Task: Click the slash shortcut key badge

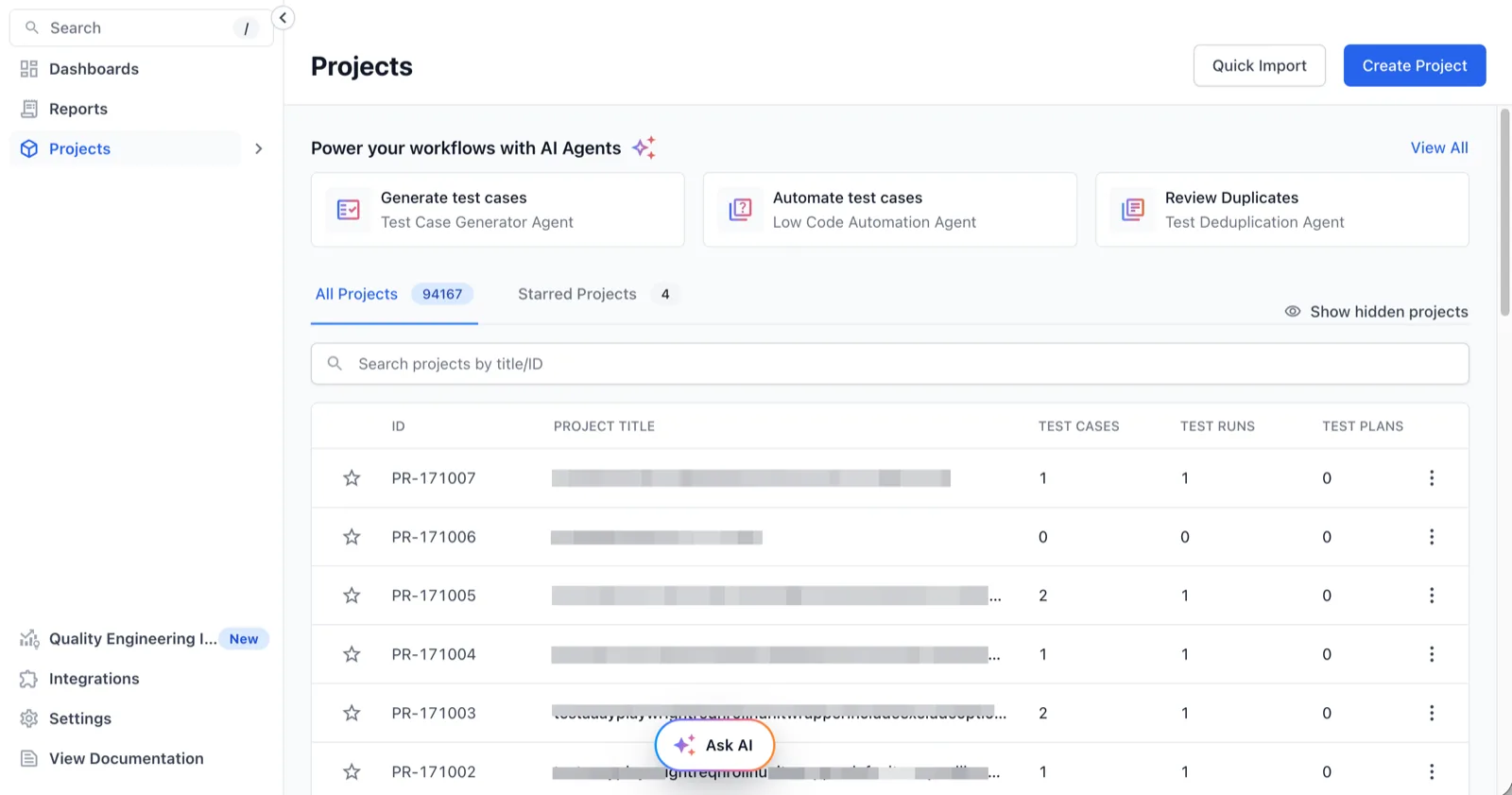Action: (x=246, y=28)
